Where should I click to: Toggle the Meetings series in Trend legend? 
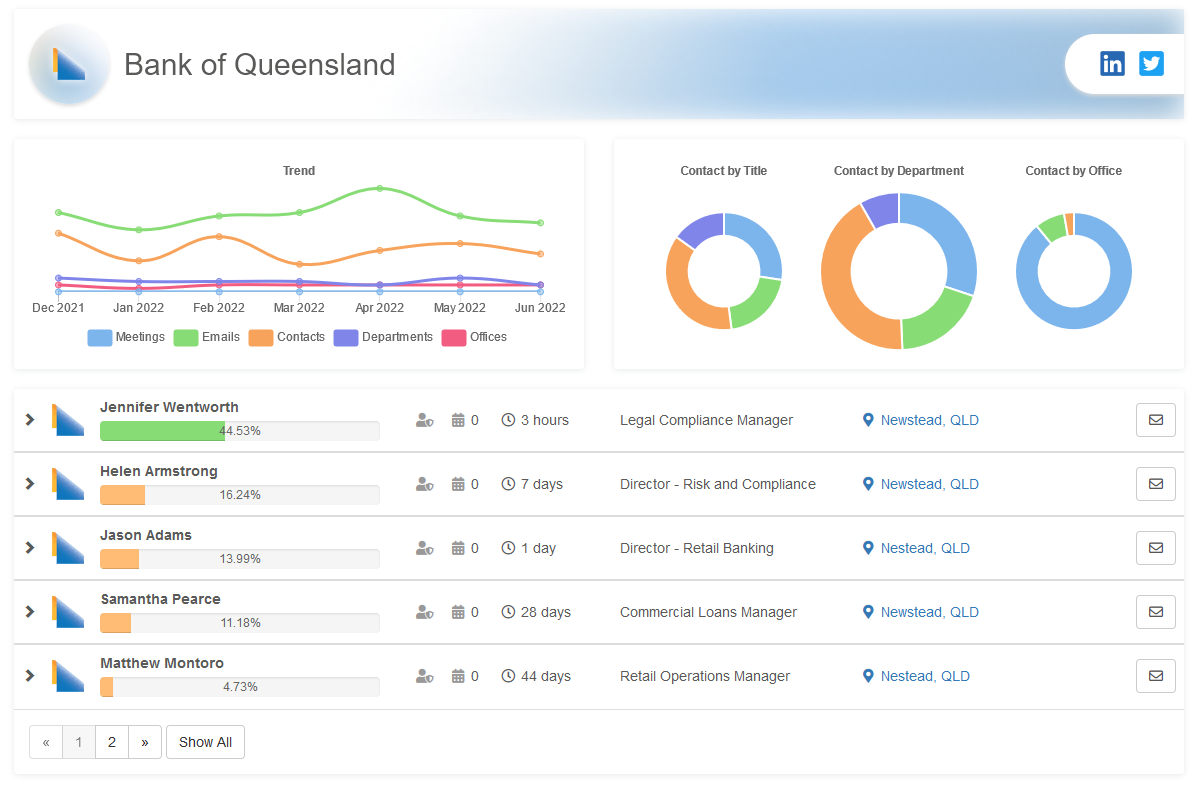(126, 337)
